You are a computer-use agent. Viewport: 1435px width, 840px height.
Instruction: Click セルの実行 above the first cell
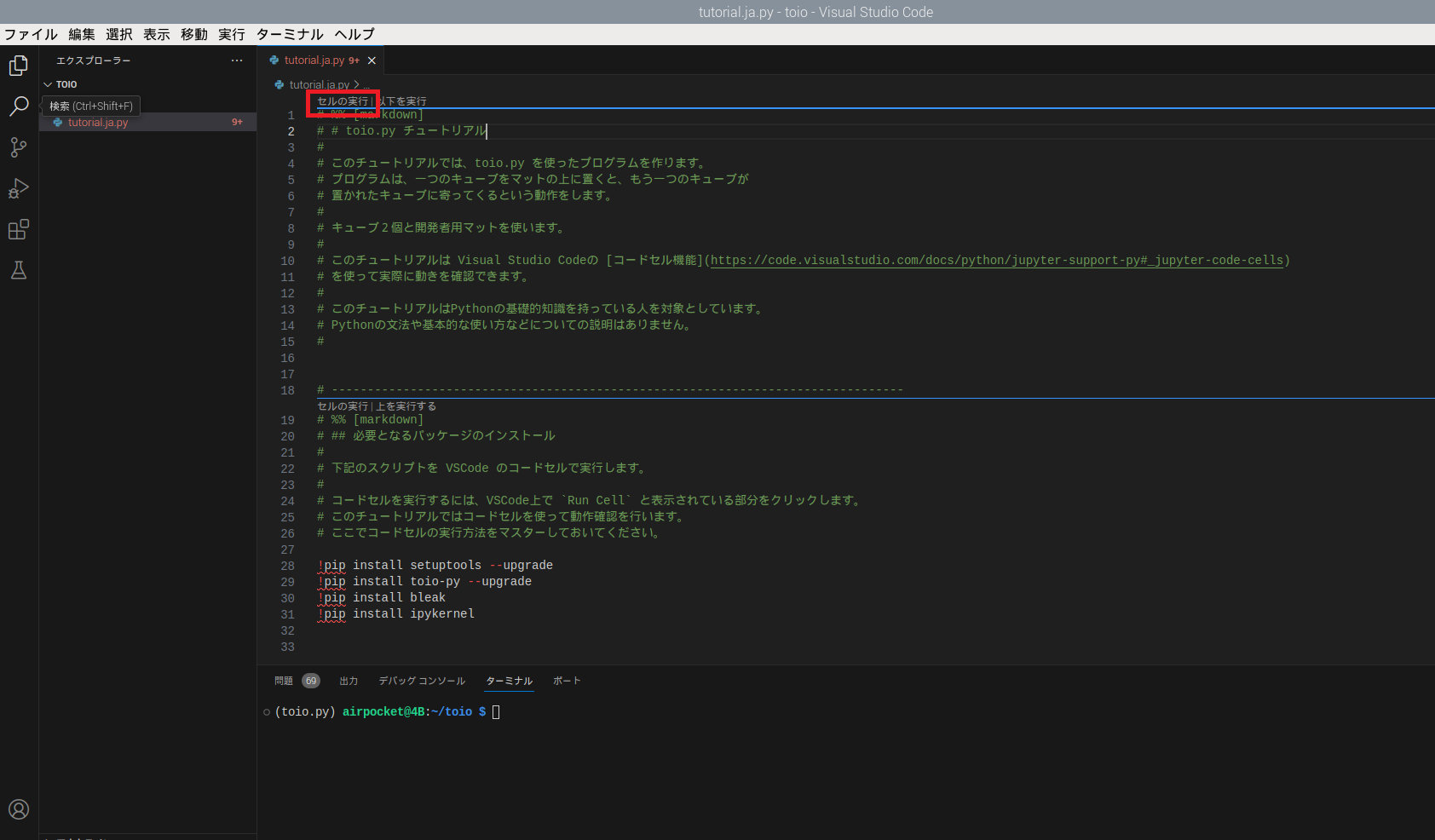point(343,101)
